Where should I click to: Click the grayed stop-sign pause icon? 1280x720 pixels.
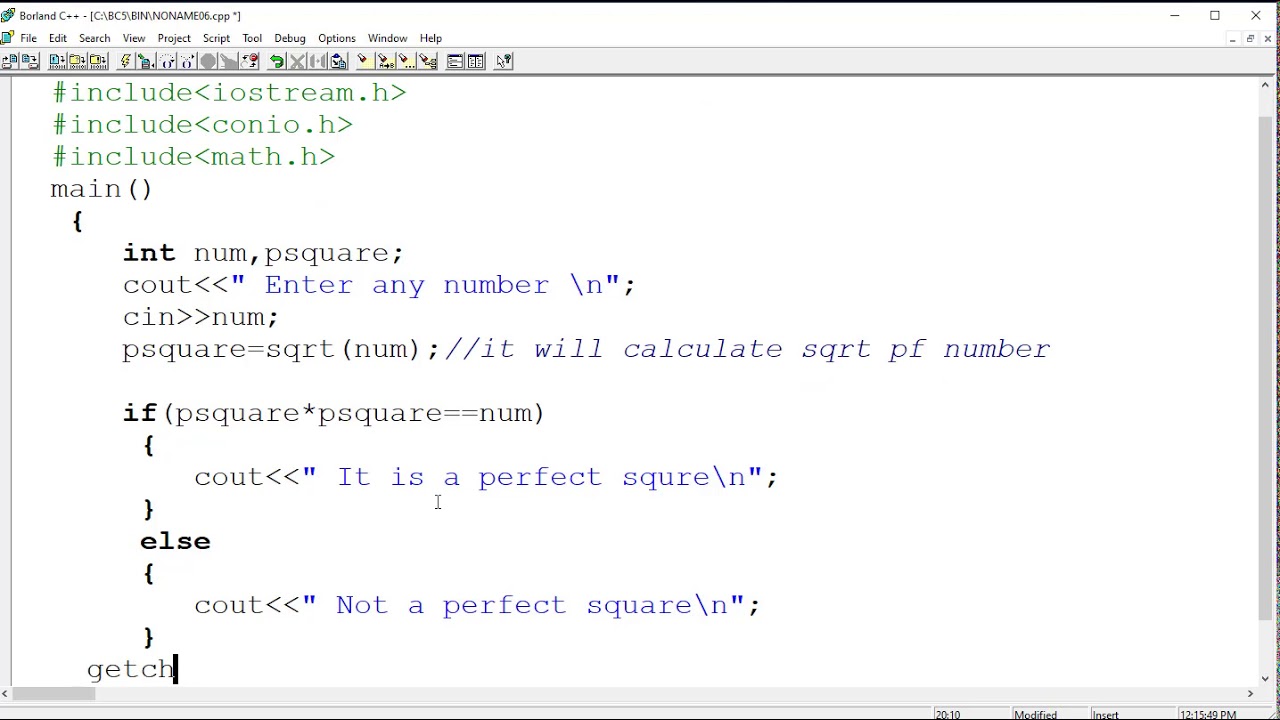(208, 61)
